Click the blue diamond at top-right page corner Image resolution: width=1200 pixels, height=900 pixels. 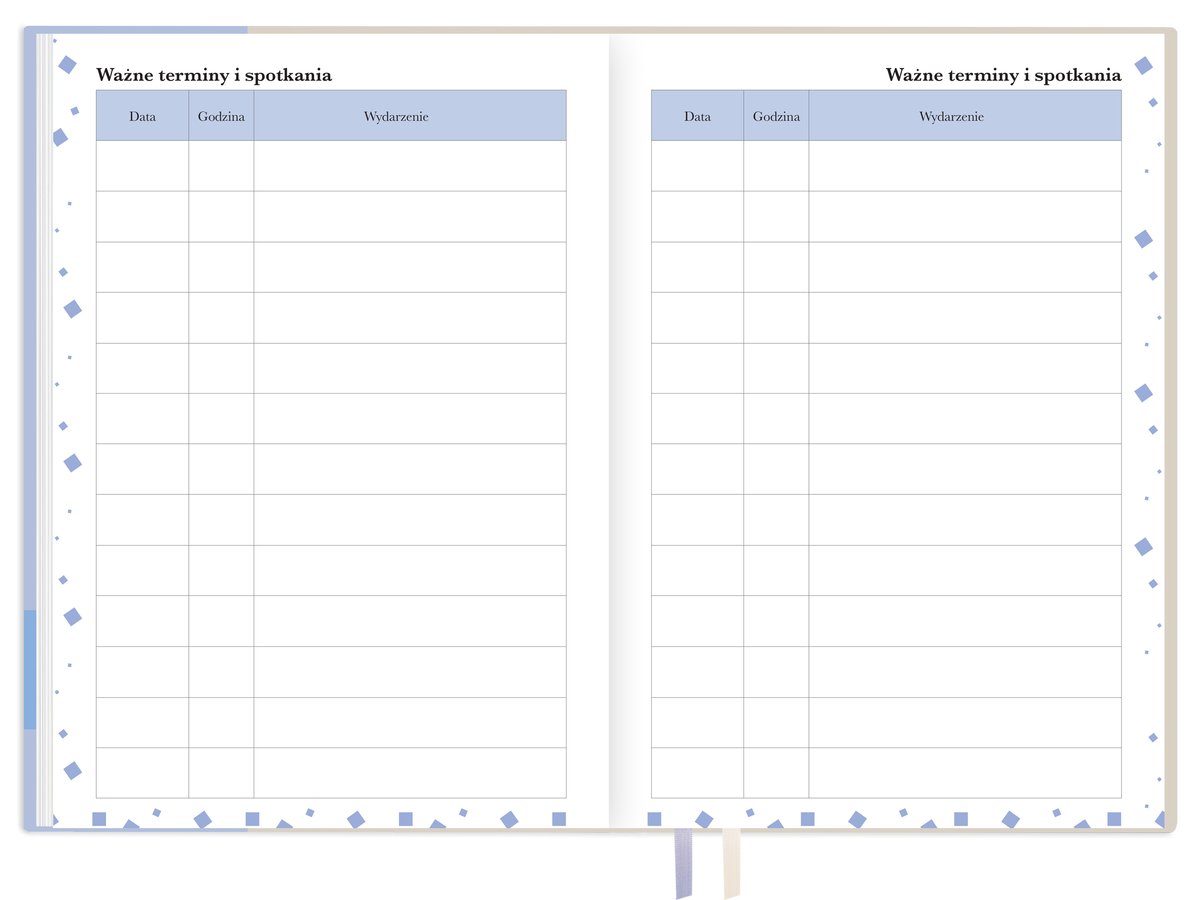(1143, 66)
